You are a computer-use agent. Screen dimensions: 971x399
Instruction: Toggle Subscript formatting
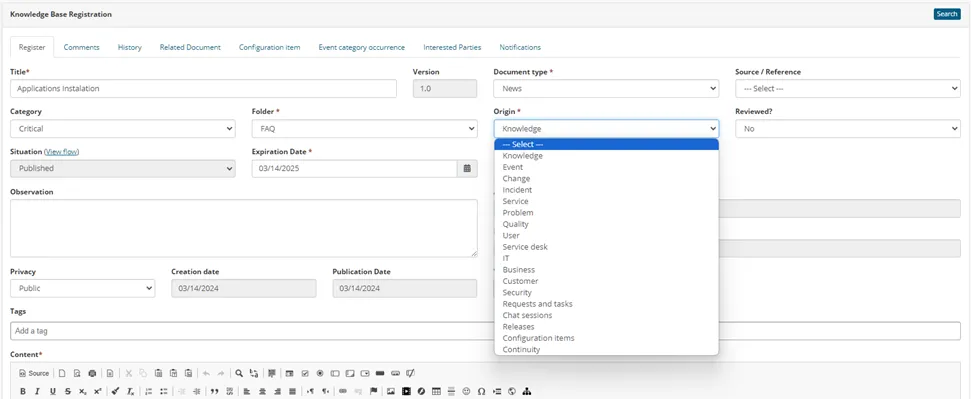click(82, 391)
